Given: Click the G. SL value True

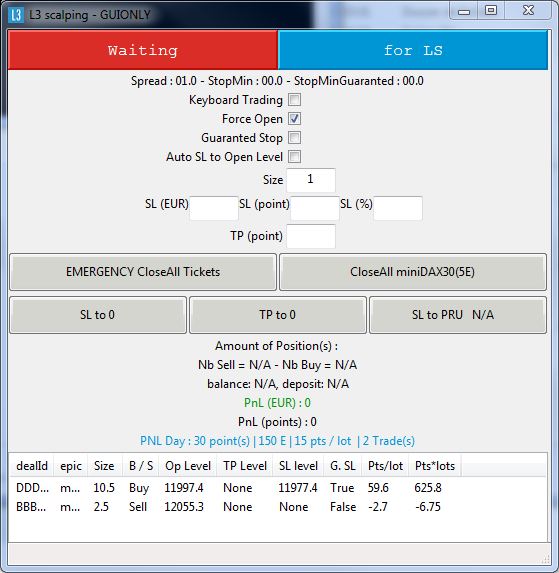Looking at the screenshot, I should click(x=342, y=487).
